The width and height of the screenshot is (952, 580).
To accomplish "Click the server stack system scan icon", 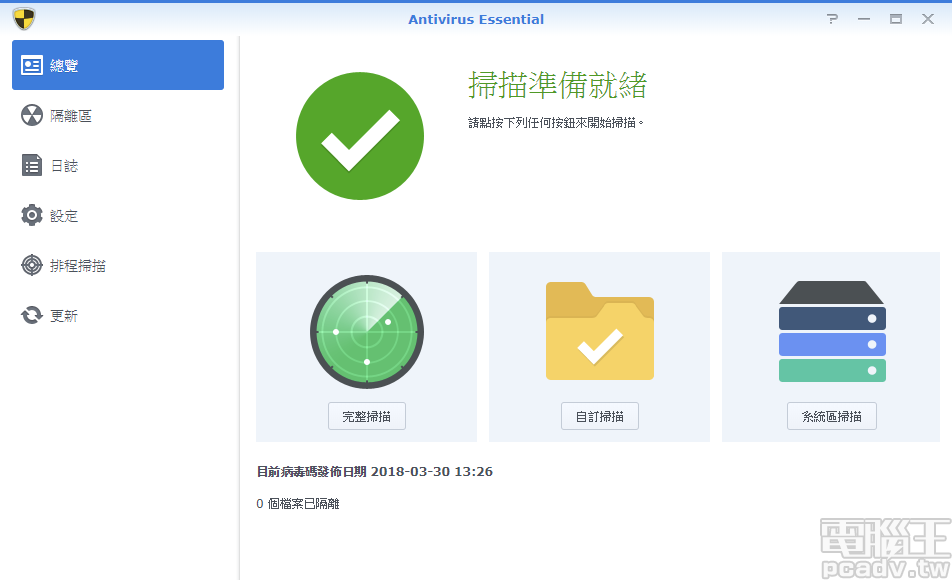I will click(x=832, y=330).
